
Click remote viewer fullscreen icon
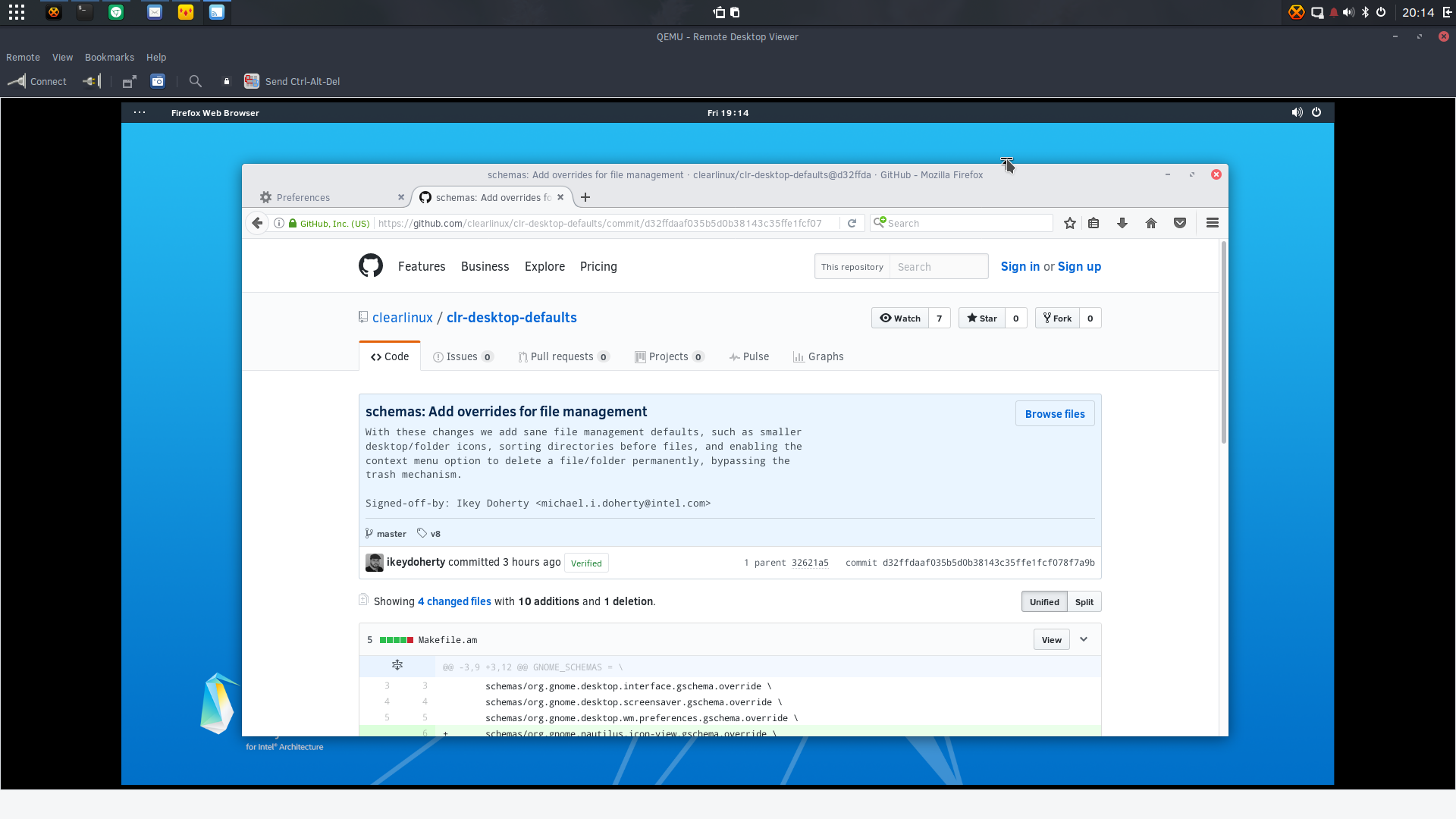(x=130, y=81)
